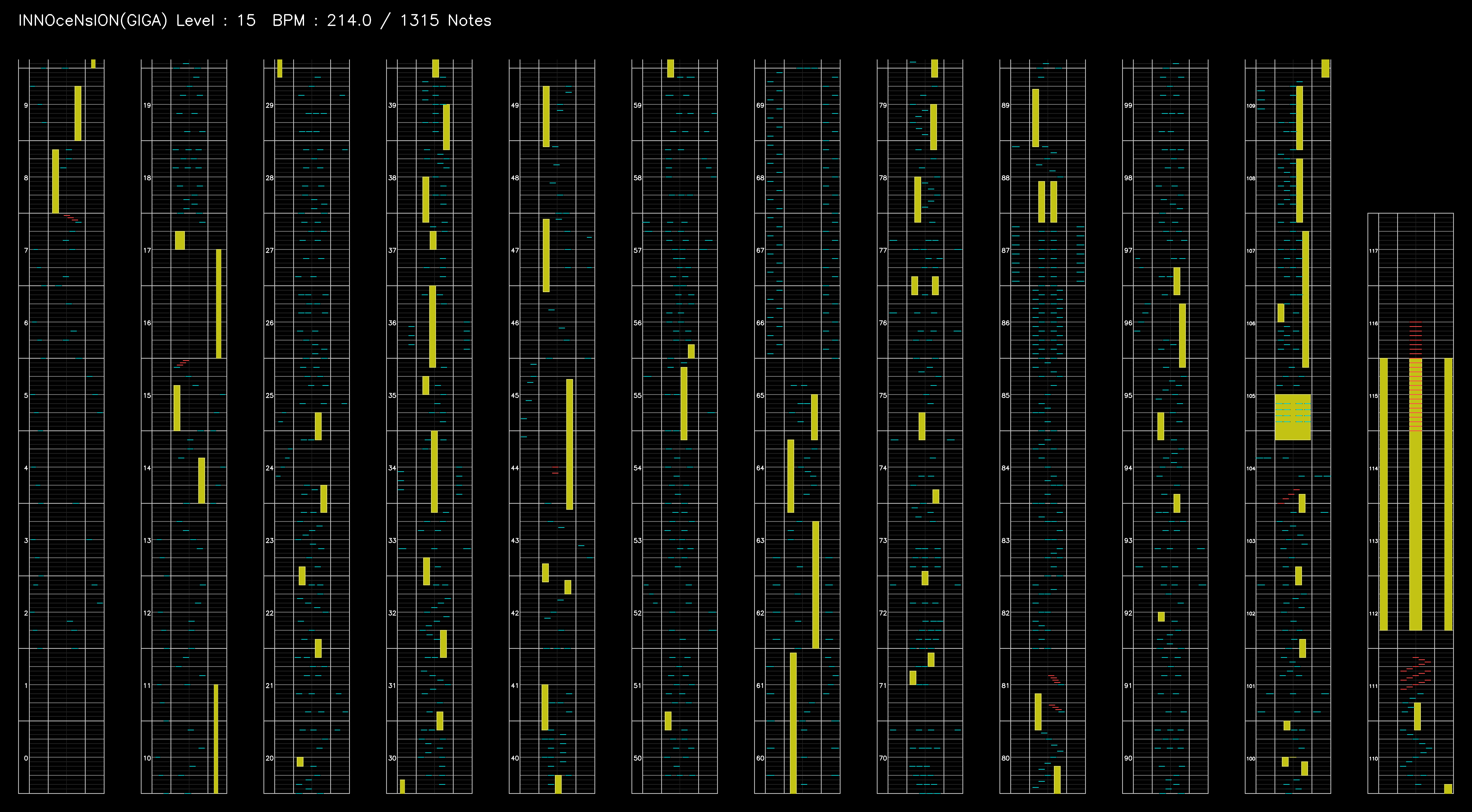Select measure number 8 label
The image size is (1472, 812).
(x=26, y=178)
